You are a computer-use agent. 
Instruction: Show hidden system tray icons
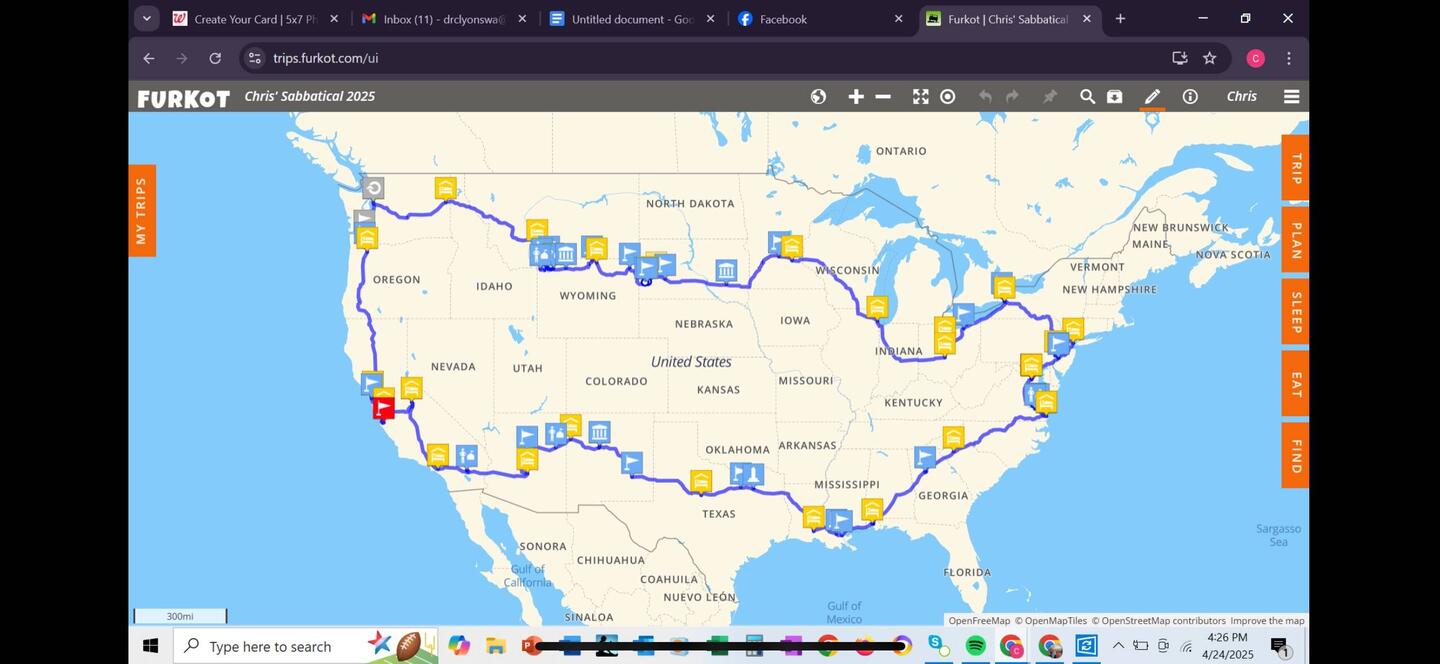coord(1118,646)
